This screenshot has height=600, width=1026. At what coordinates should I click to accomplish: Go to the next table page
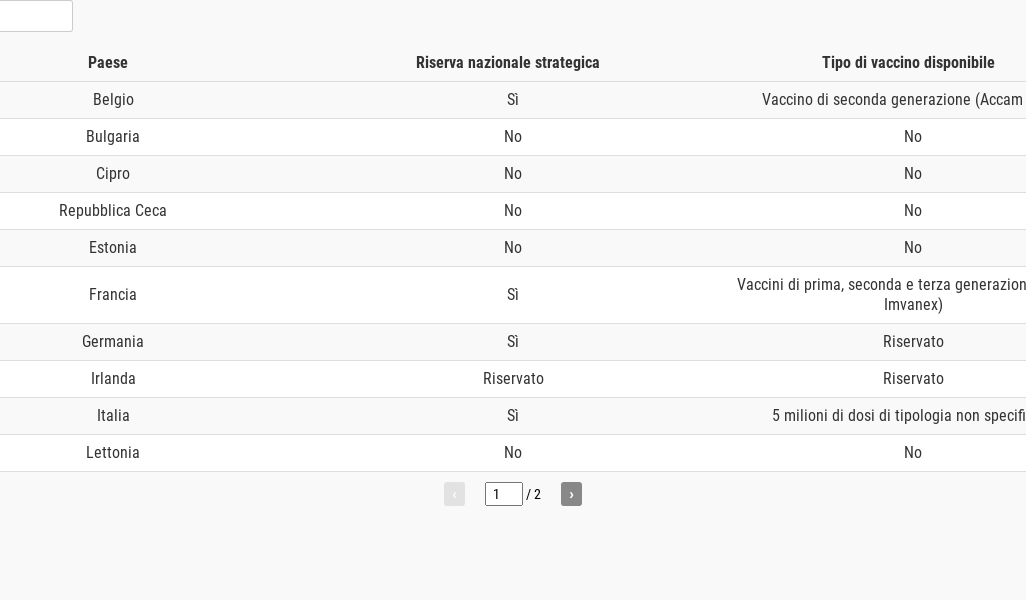571,494
